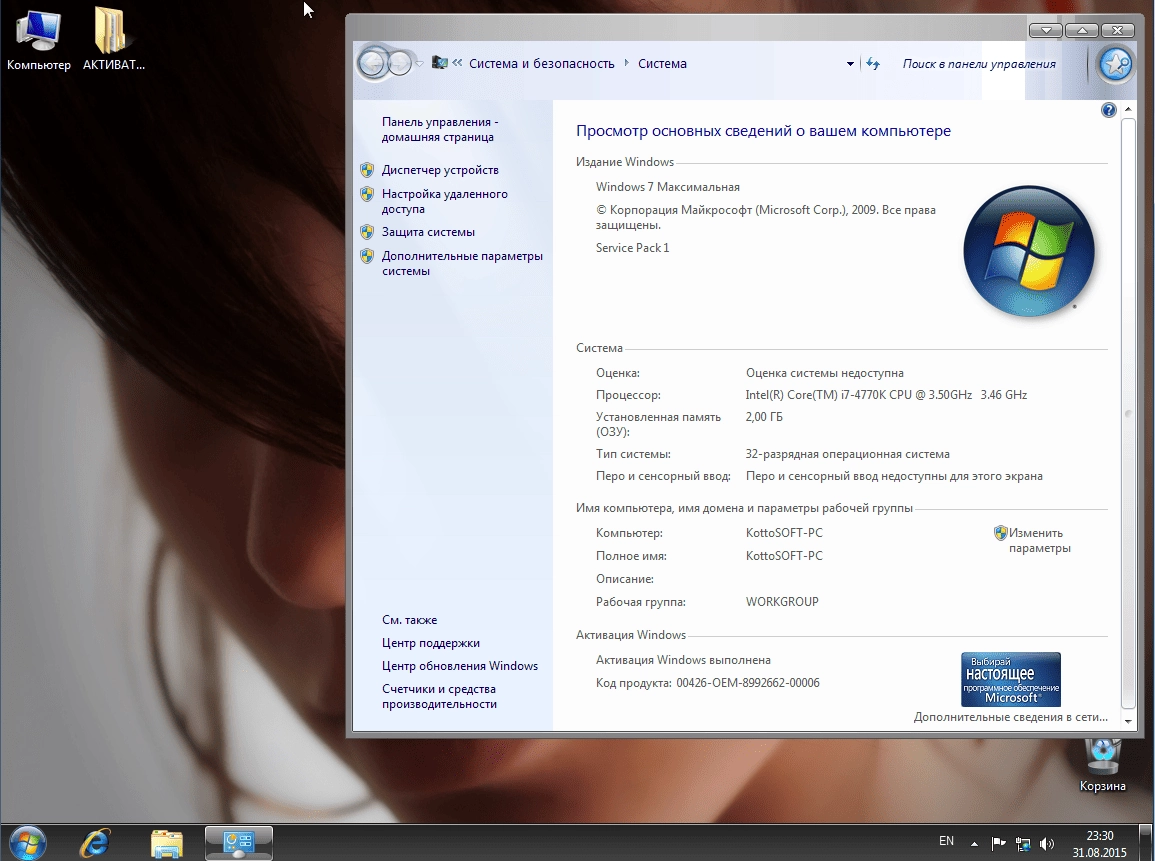Click the search star icon in panel
Screen dimensions: 1155x861
(1114, 64)
